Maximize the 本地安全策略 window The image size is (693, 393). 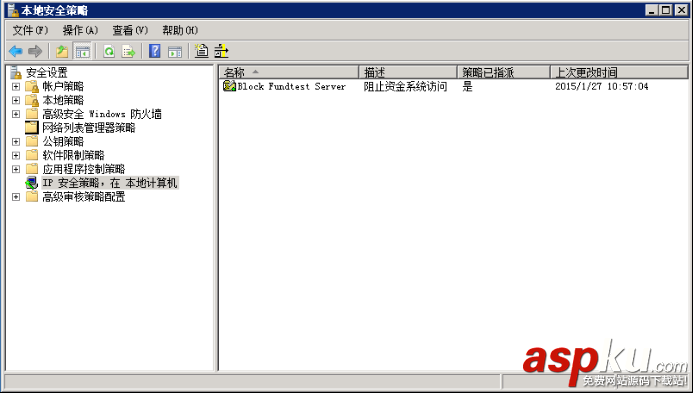click(666, 10)
